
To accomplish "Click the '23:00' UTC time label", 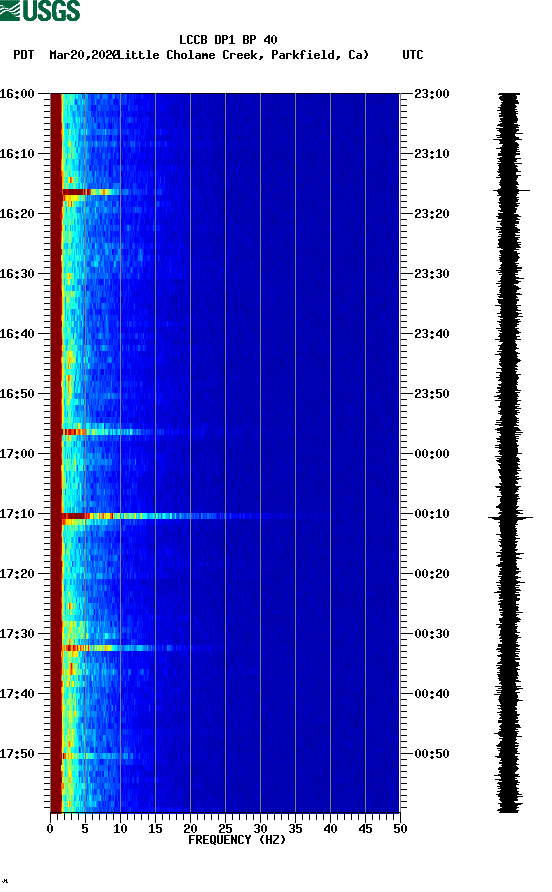I will 432,94.
